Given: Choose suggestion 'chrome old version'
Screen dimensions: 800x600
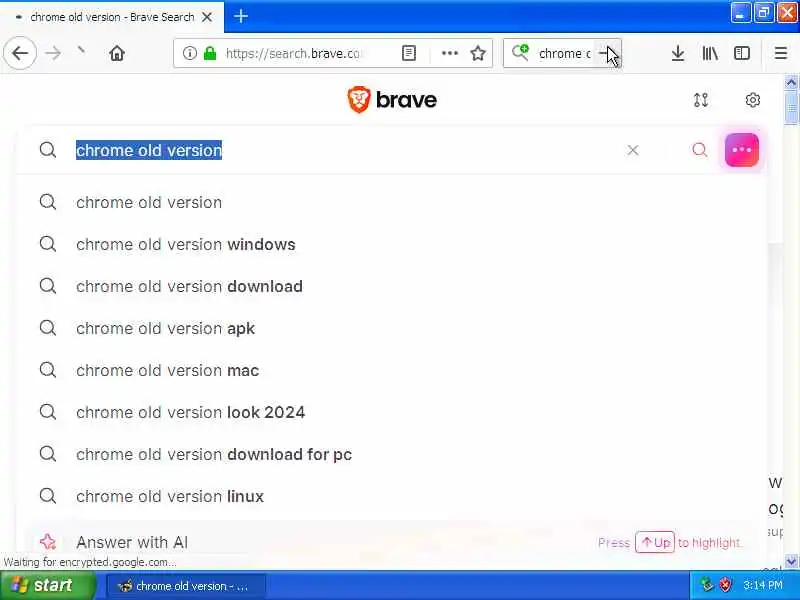Looking at the screenshot, I should coord(391,203).
